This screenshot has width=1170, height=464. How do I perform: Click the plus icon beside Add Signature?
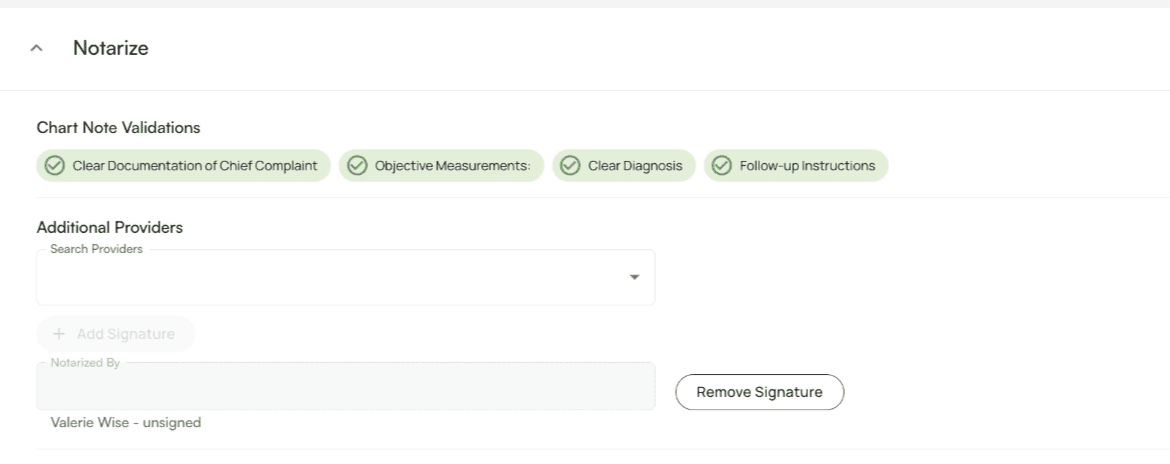pos(59,334)
